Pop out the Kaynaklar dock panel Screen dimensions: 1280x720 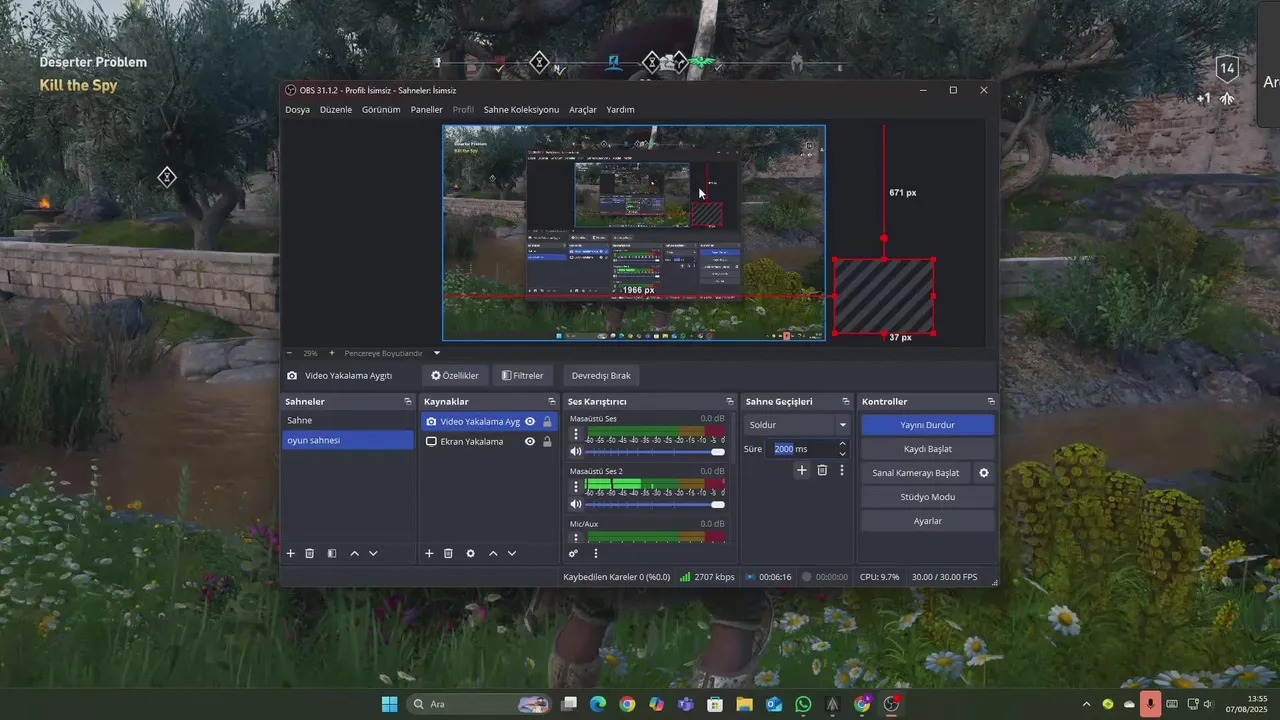pos(551,401)
